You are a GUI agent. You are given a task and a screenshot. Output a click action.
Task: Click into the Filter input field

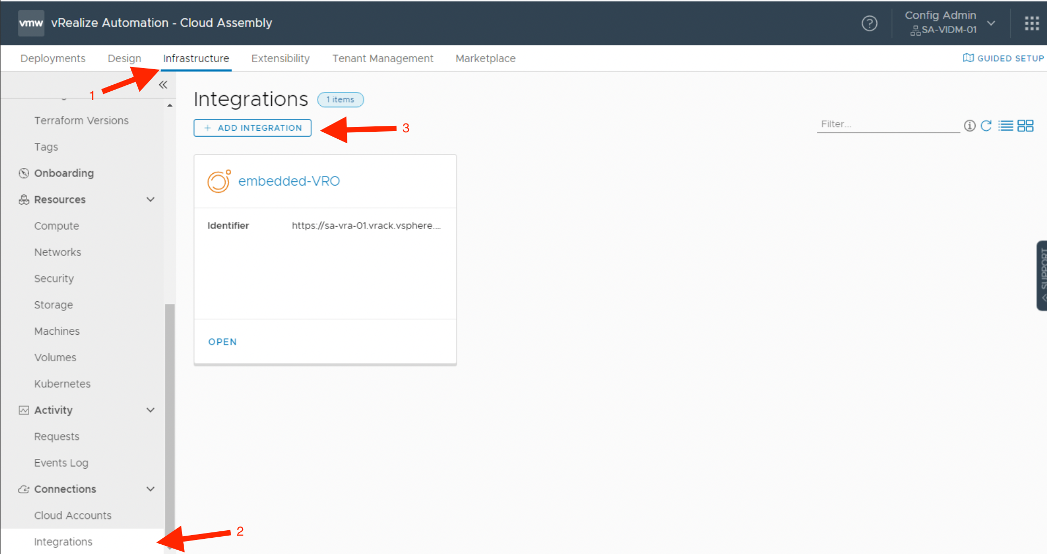tap(888, 124)
